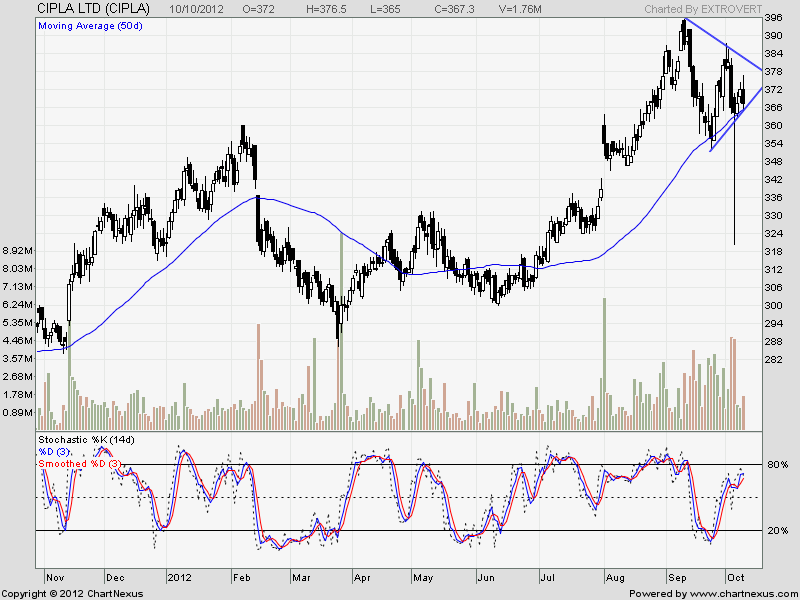This screenshot has width=800, height=600.
Task: Click the 80% stochastic overbought level label
Action: tap(777, 465)
